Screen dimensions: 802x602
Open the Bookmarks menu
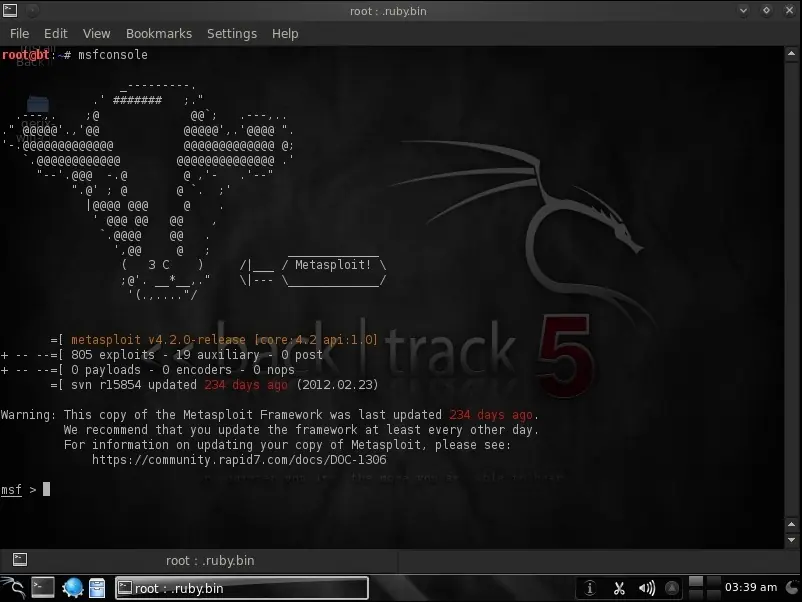[x=159, y=34]
